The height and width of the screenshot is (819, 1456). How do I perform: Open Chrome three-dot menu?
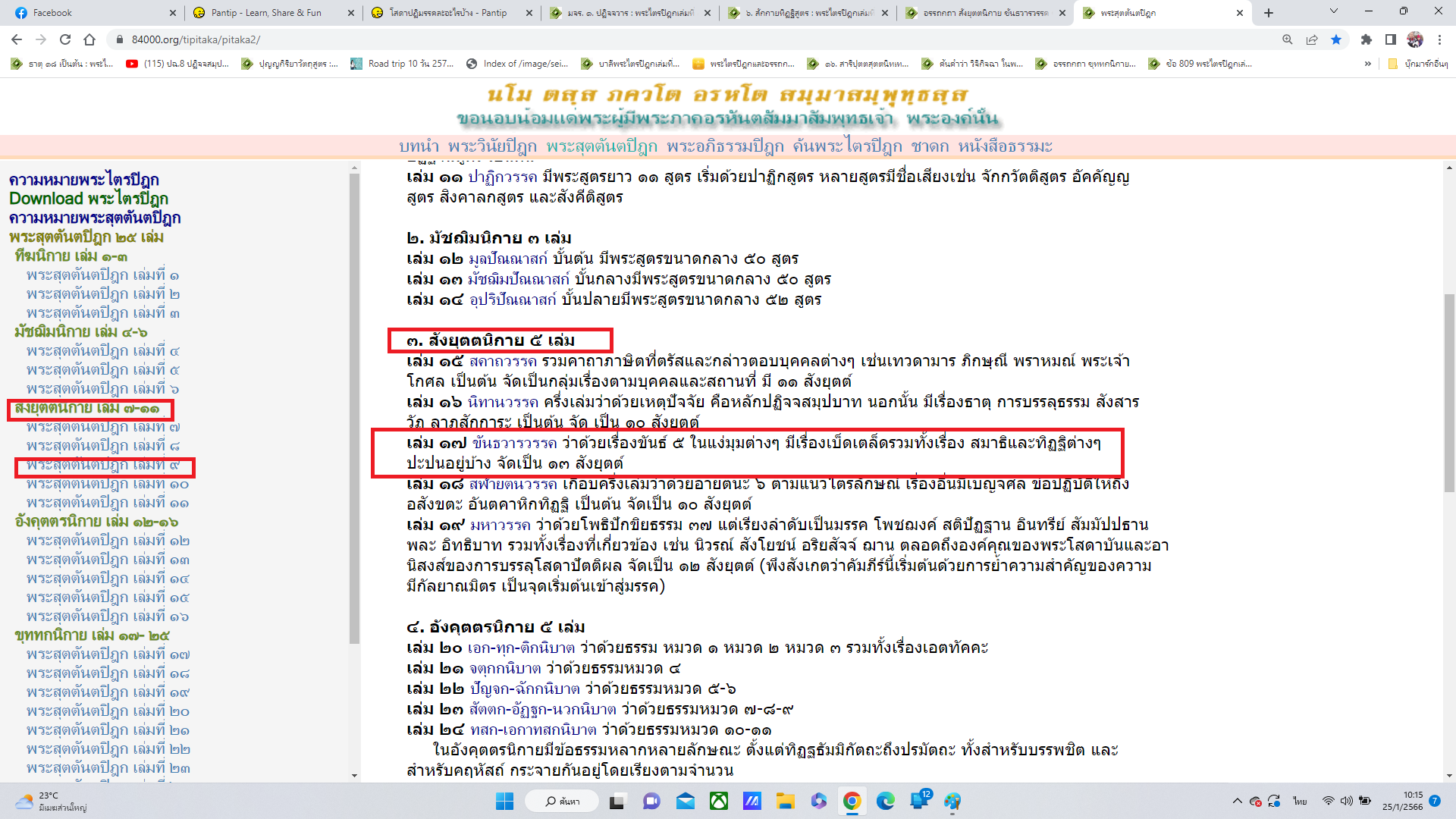1440,39
